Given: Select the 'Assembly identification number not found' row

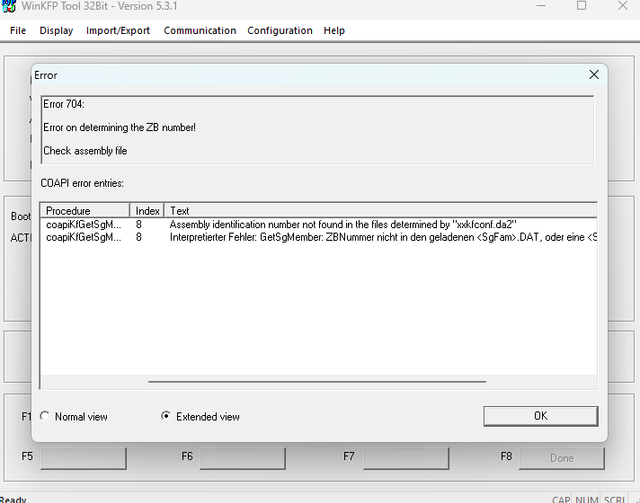Looking at the screenshot, I should tap(319, 225).
